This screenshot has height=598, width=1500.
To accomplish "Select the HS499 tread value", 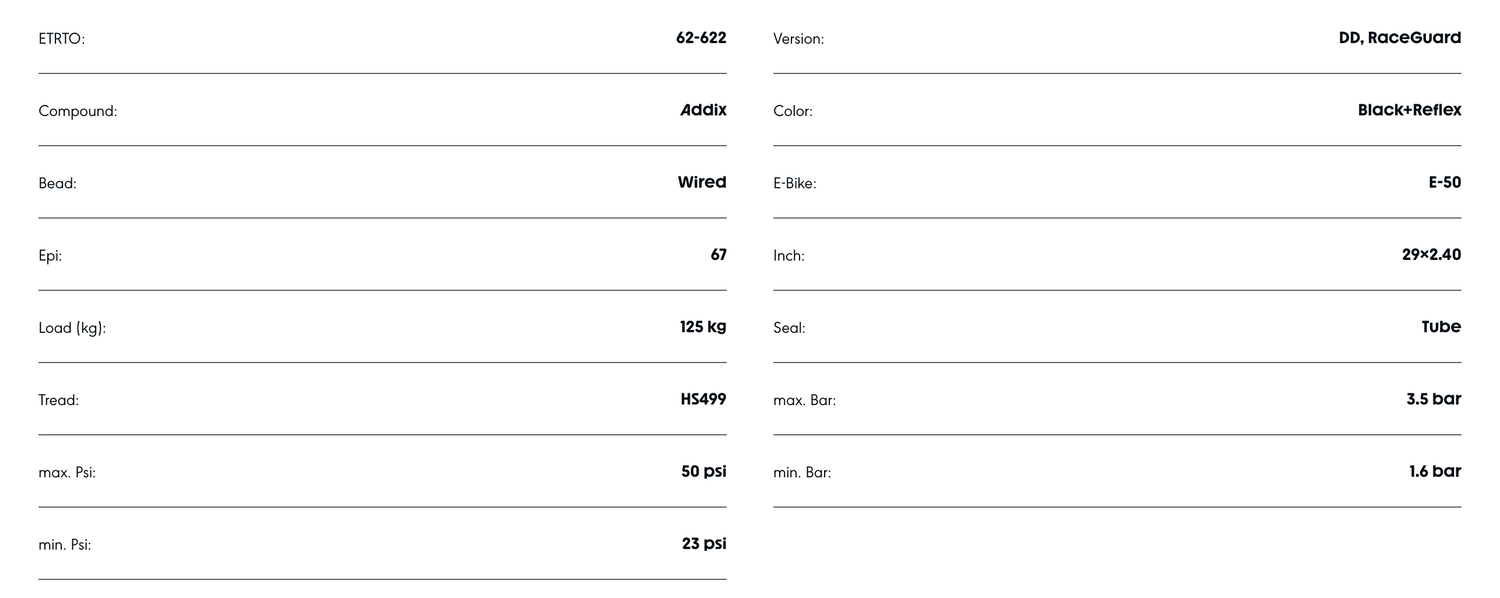I will coord(703,399).
